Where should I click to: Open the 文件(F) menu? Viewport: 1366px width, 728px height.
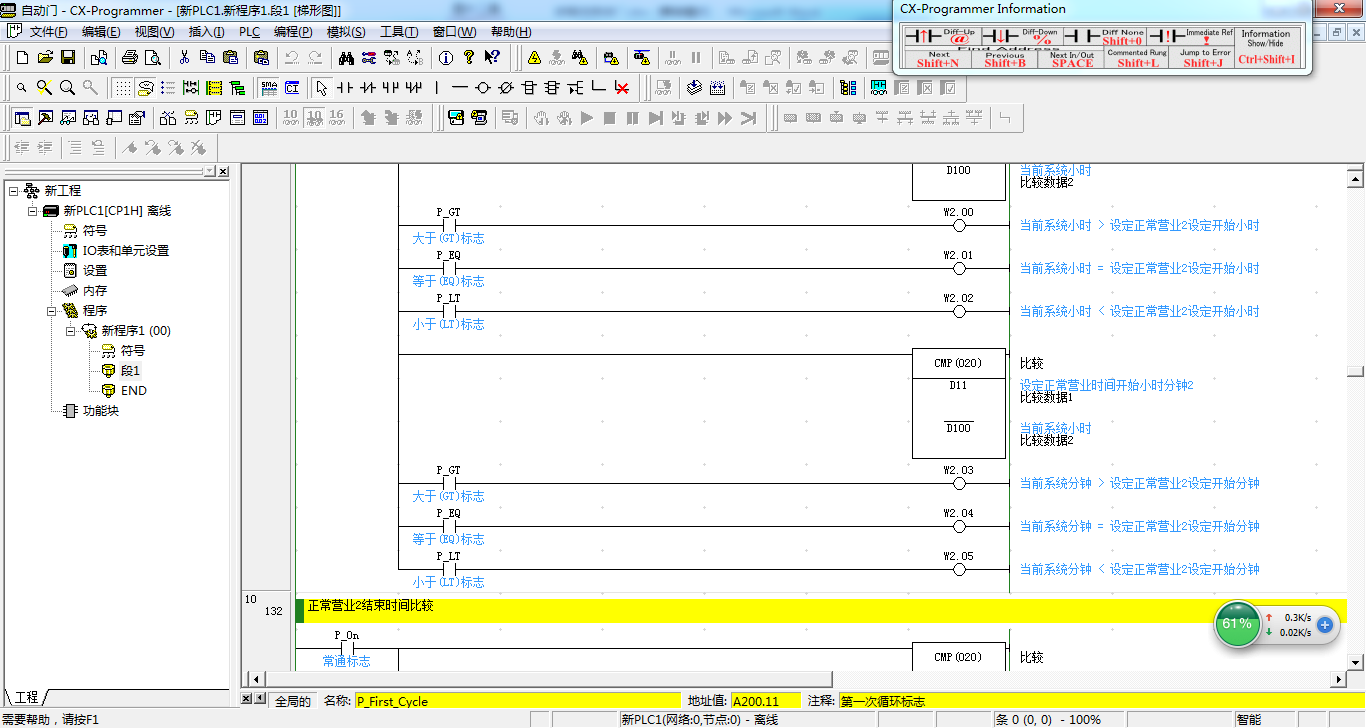pos(48,32)
